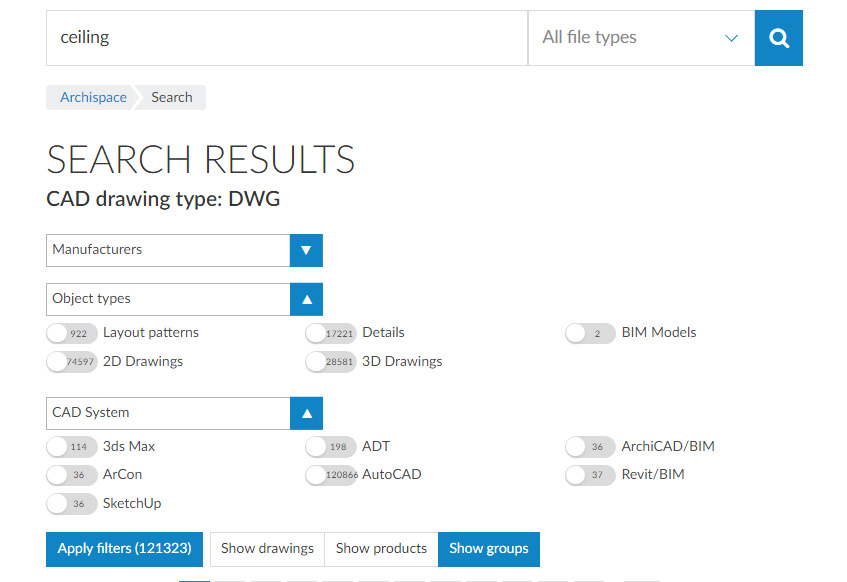Enable the Revit/BIM filter switch

pos(590,475)
